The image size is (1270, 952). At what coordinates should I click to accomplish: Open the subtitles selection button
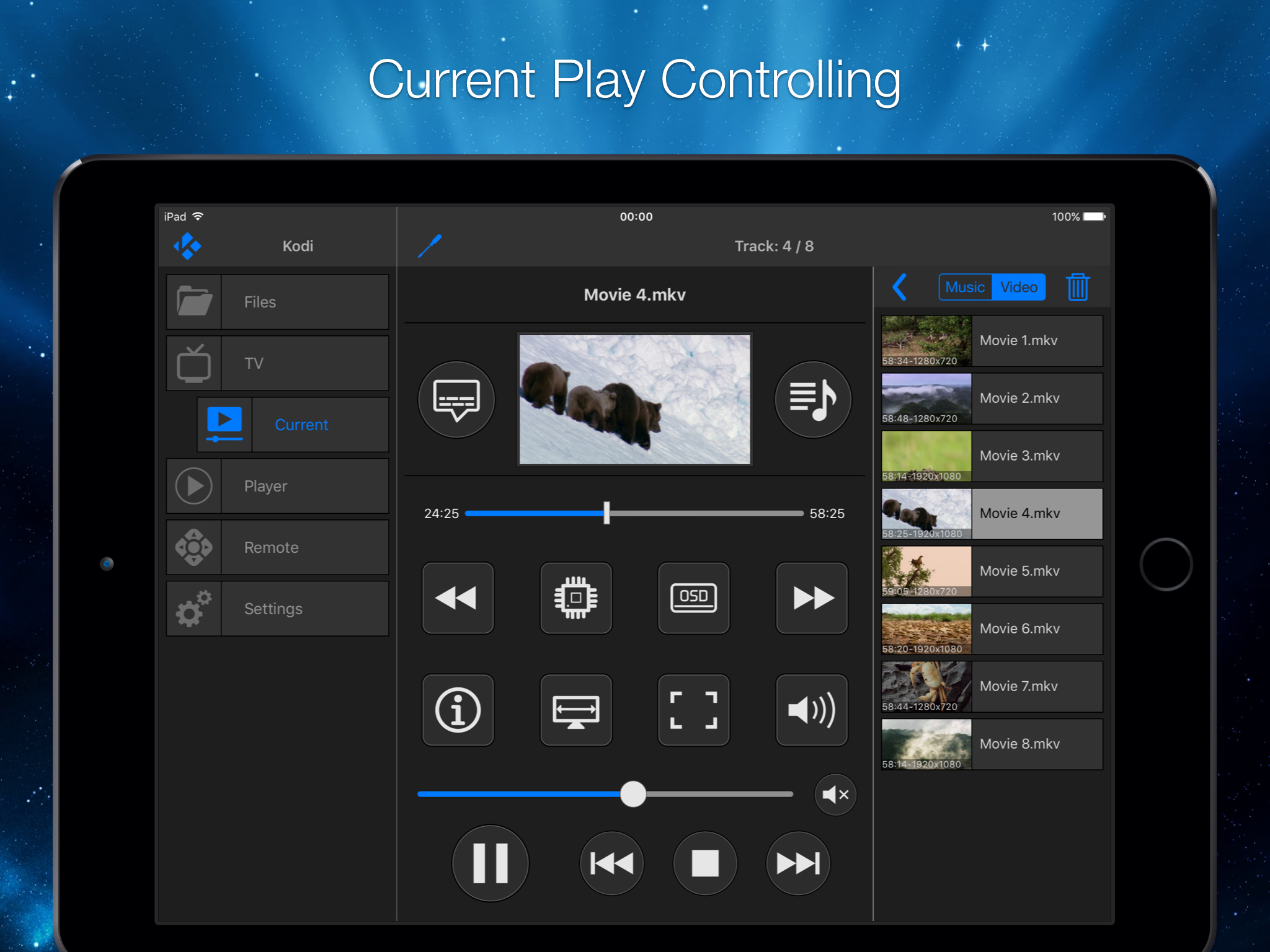click(x=456, y=399)
